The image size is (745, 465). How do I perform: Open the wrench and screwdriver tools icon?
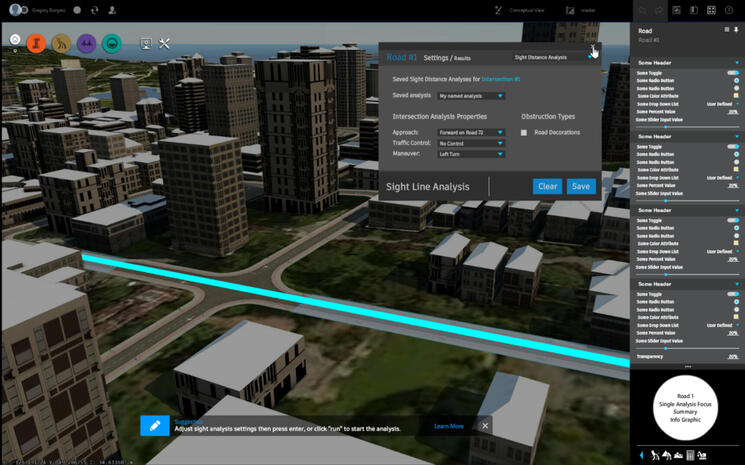[165, 43]
